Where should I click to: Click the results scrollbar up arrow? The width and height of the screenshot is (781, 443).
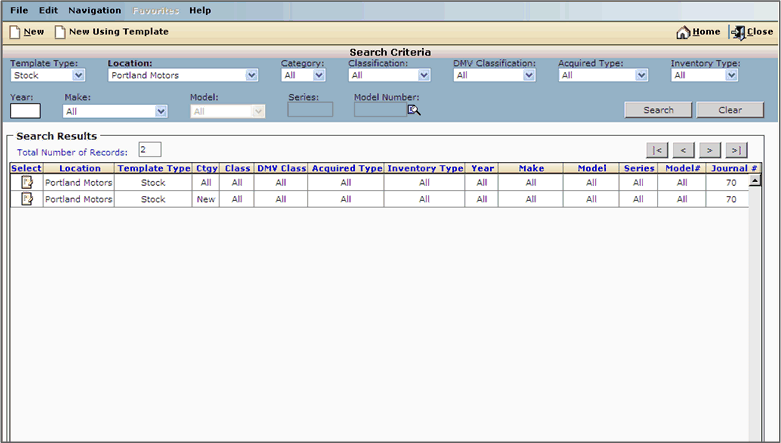(x=755, y=180)
